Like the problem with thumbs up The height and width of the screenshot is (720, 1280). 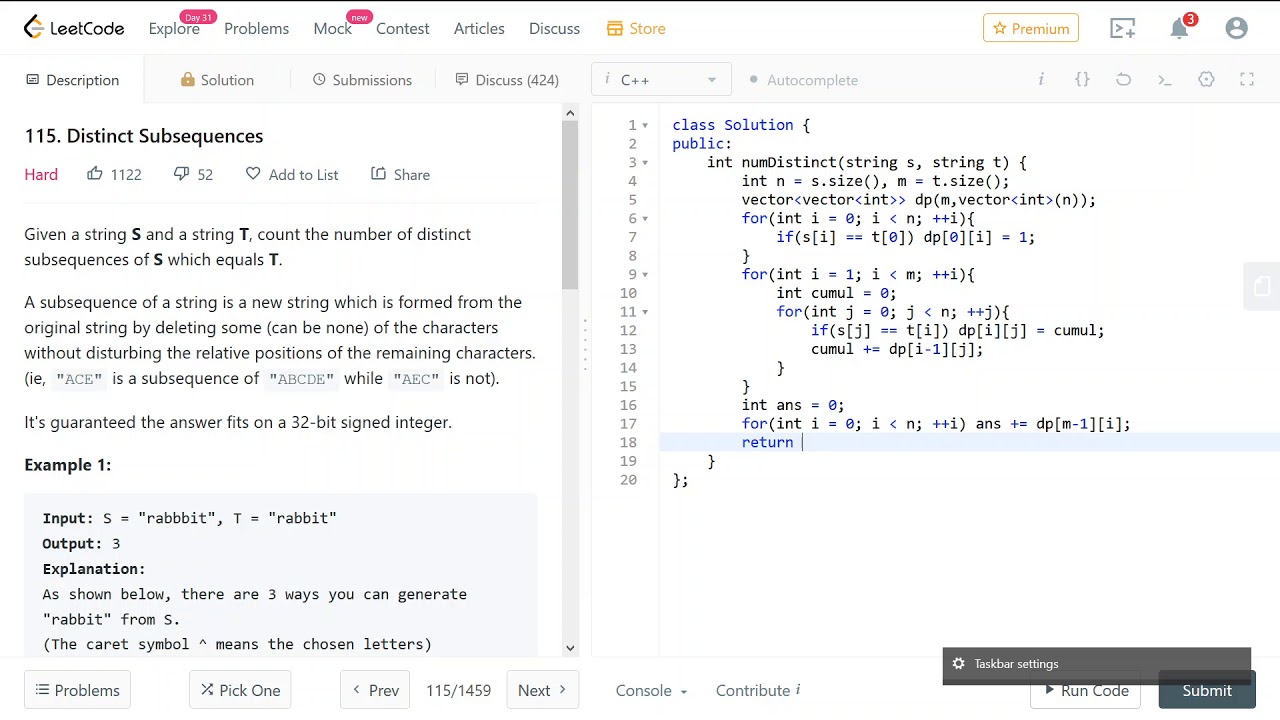click(95, 174)
